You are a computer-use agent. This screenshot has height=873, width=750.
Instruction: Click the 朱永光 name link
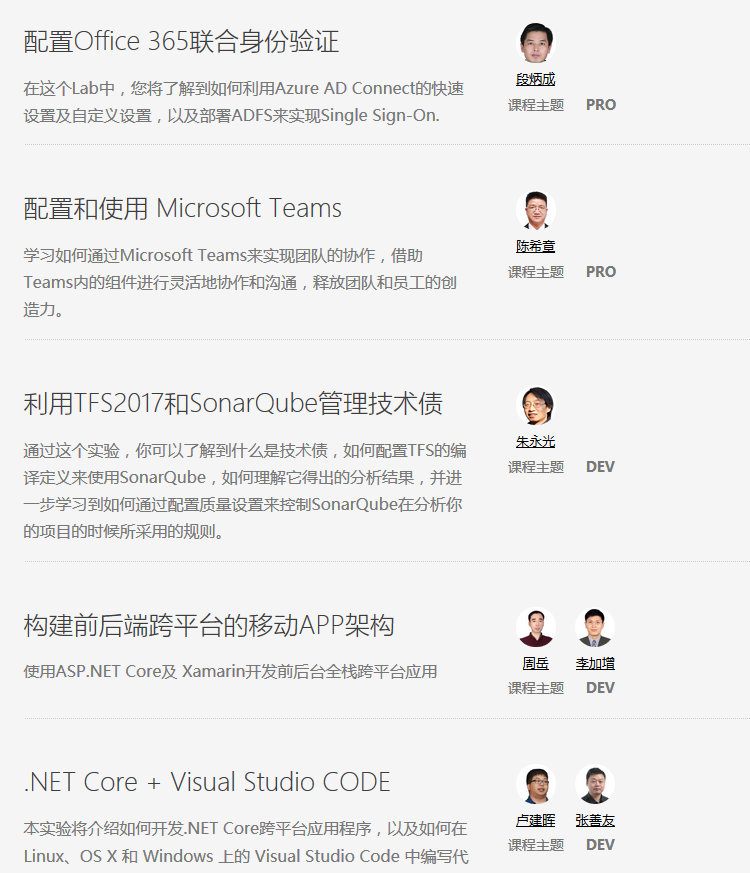[536, 442]
